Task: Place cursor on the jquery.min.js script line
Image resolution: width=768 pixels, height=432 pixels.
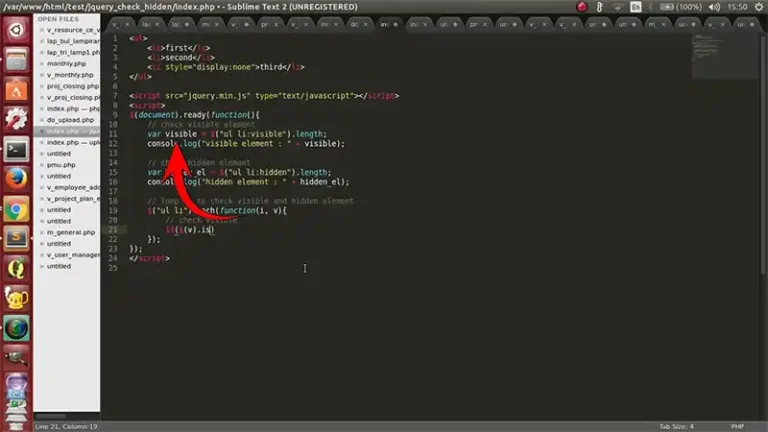Action: (x=264, y=96)
